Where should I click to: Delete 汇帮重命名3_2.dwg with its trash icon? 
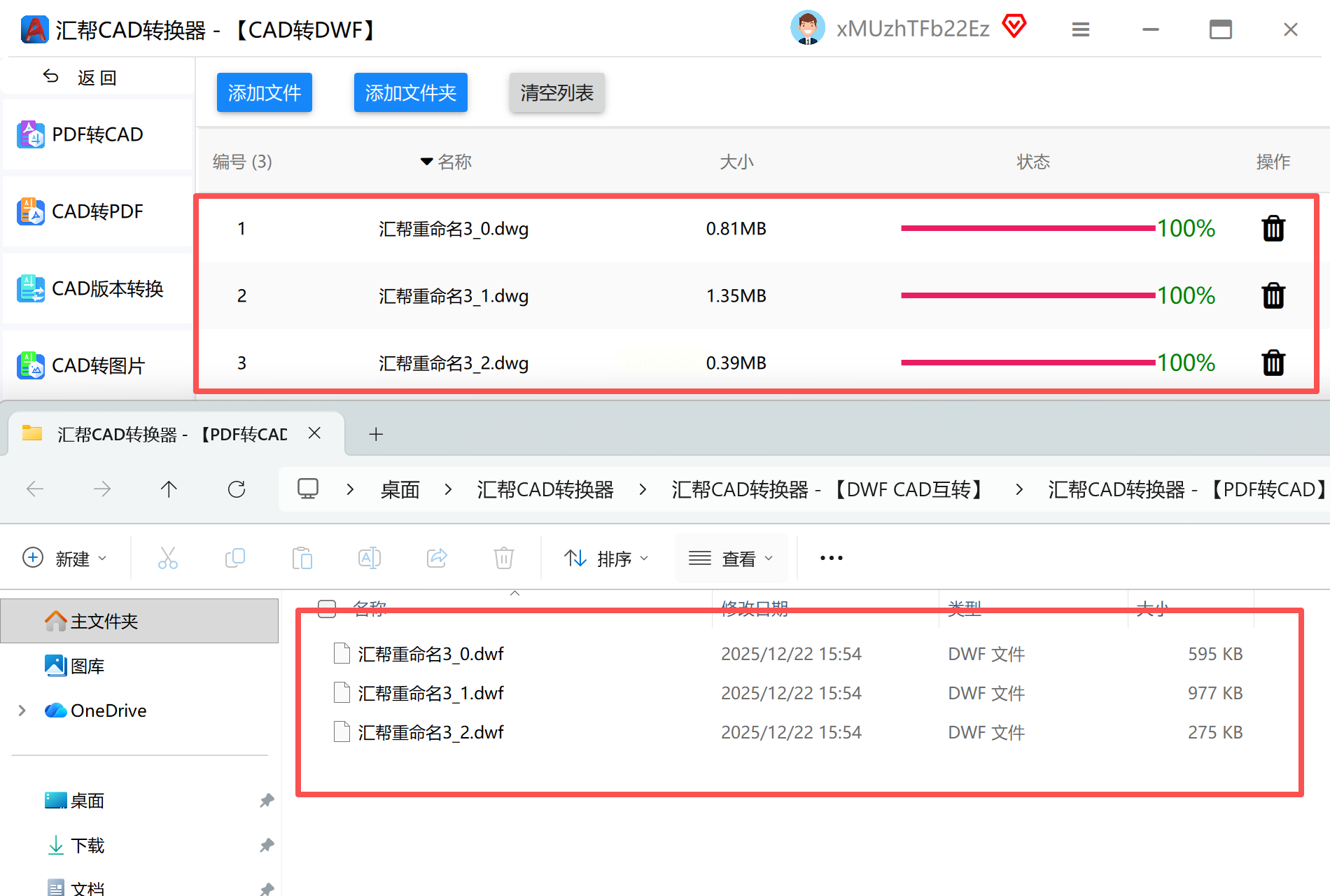click(x=1273, y=363)
